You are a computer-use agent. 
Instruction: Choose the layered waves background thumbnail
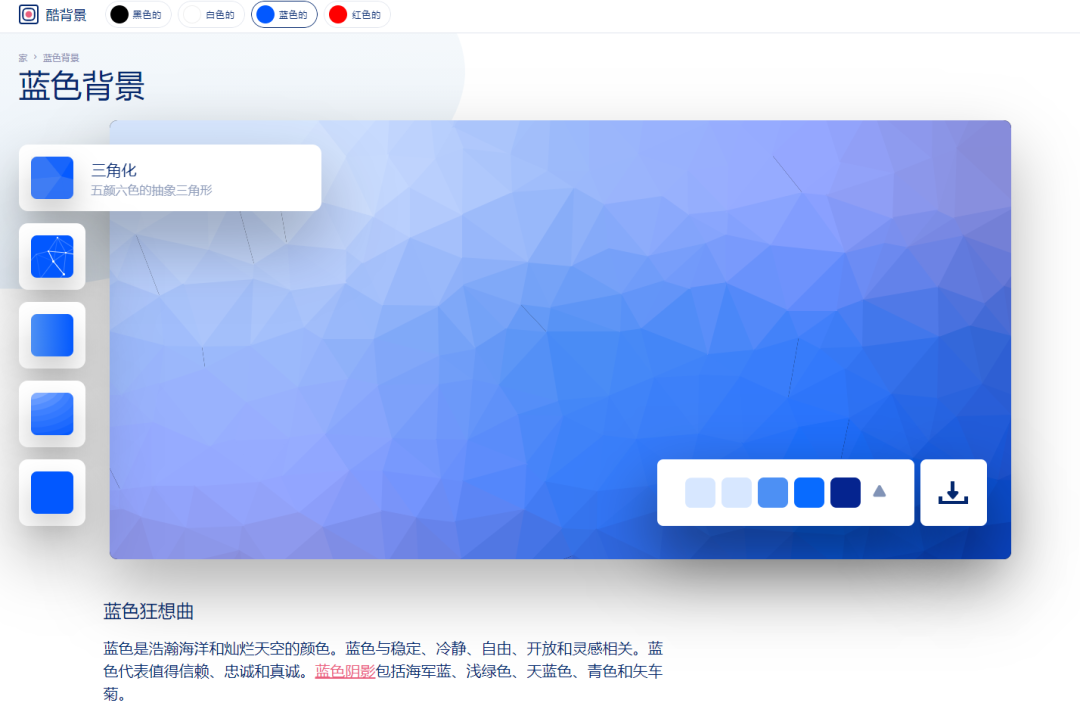click(x=52, y=414)
